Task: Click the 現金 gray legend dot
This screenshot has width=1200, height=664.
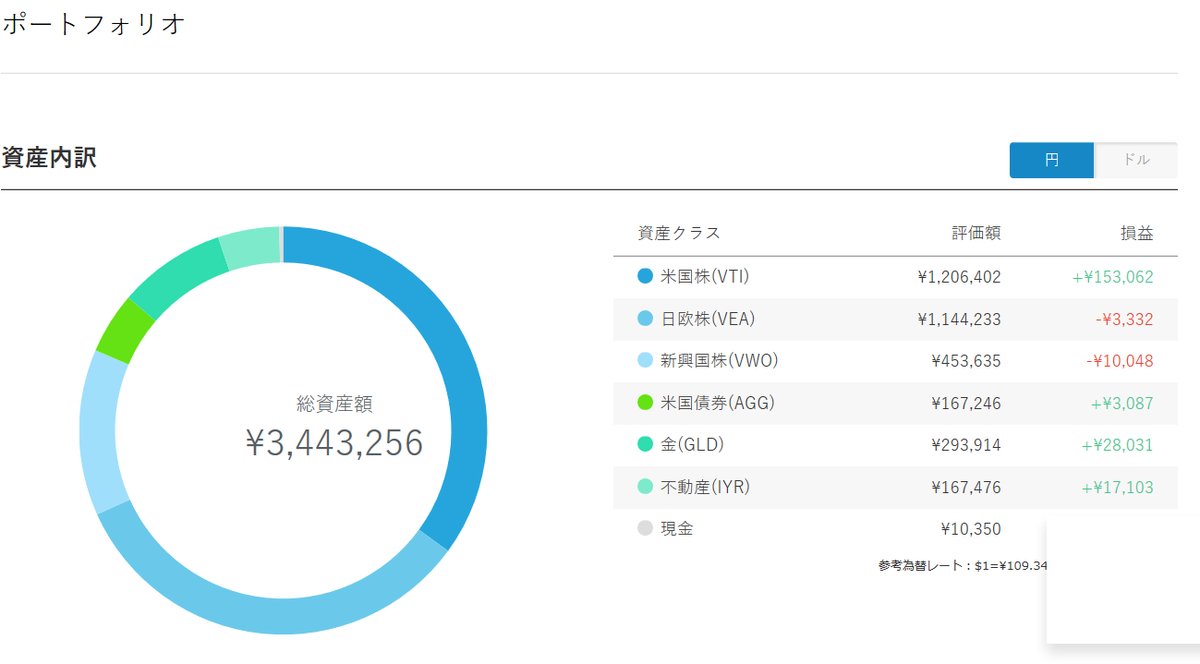Action: tap(645, 529)
